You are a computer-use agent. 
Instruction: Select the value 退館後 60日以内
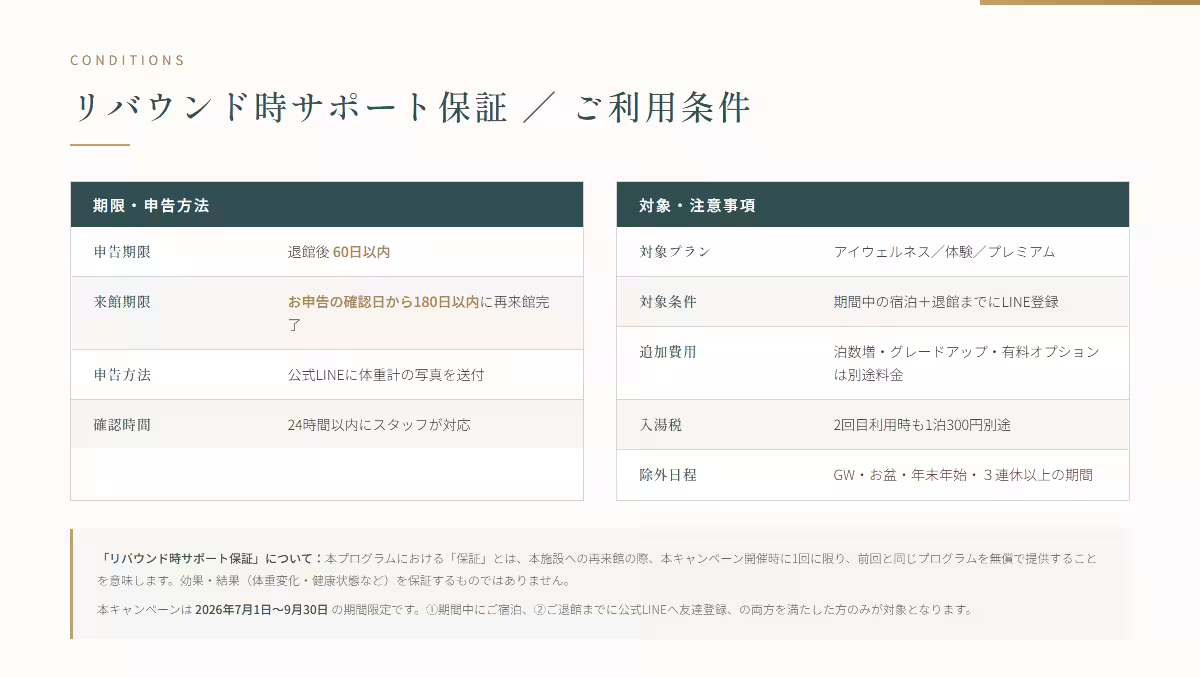[x=339, y=252]
